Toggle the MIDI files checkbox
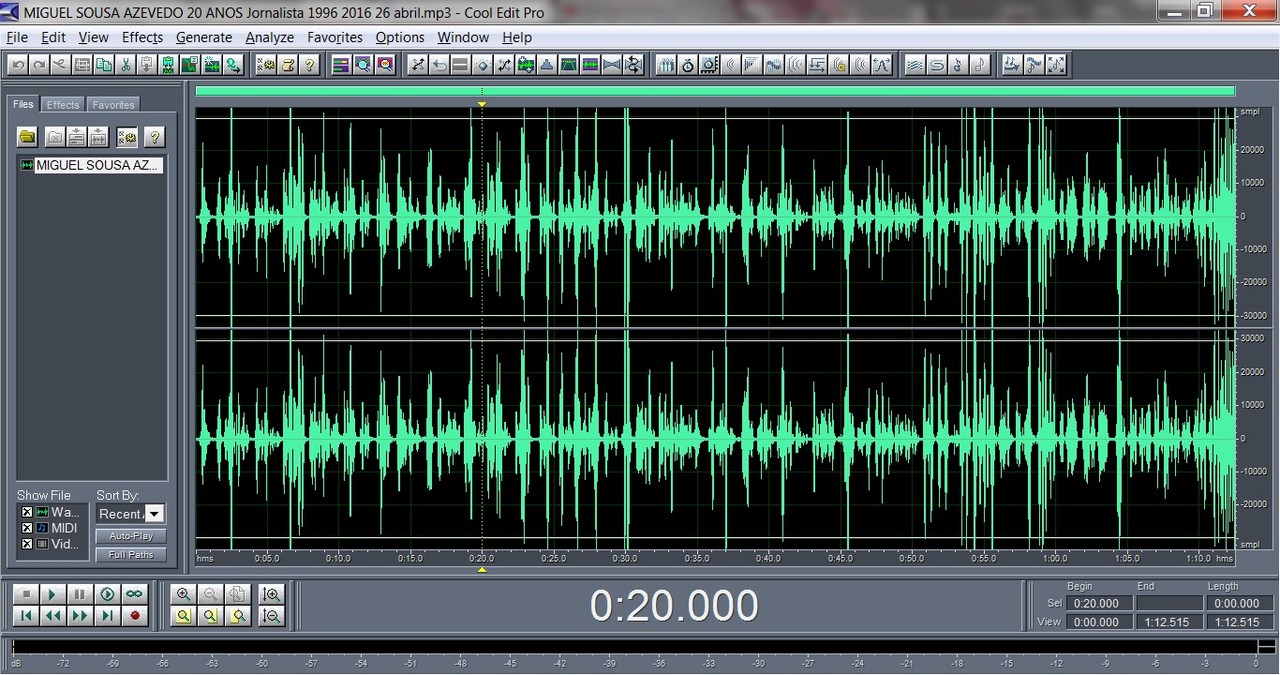1280x675 pixels. point(27,528)
